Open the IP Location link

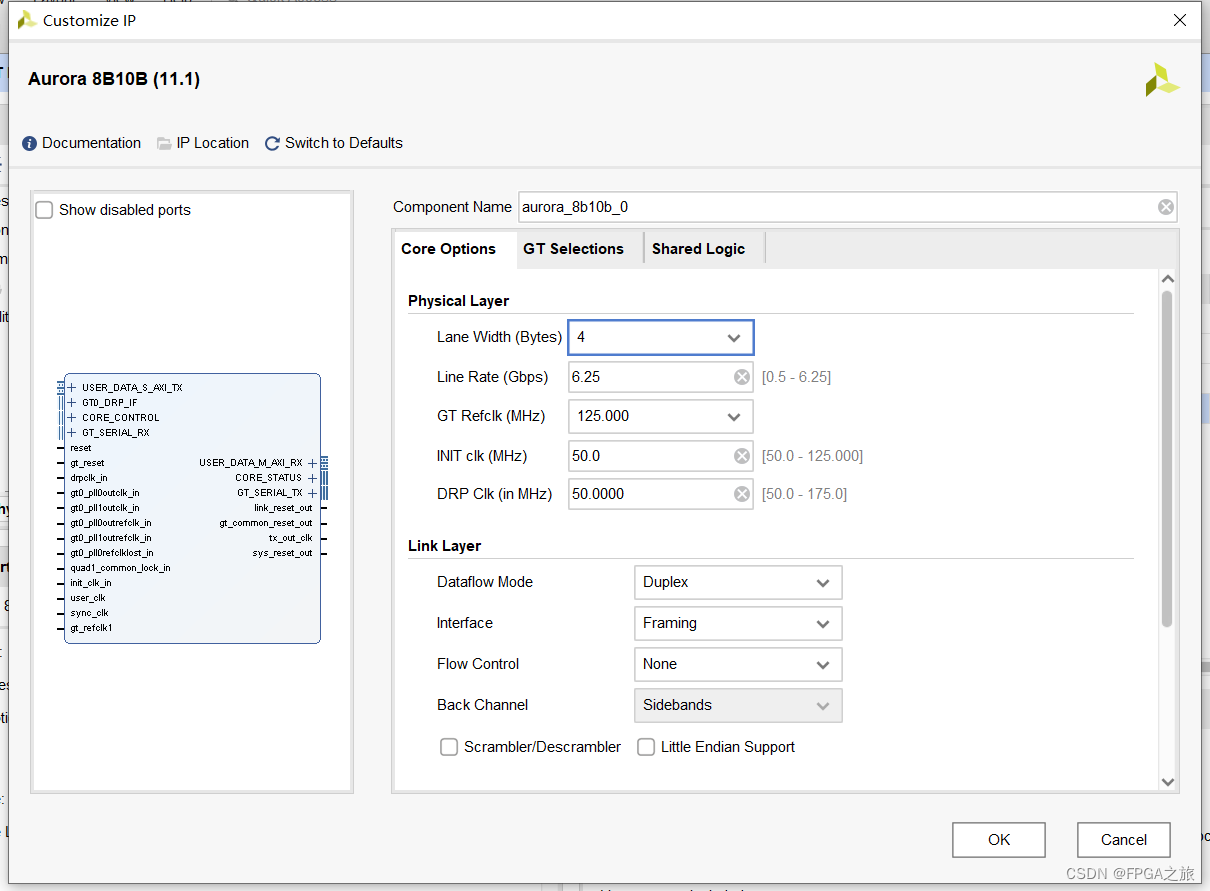[x=213, y=143]
